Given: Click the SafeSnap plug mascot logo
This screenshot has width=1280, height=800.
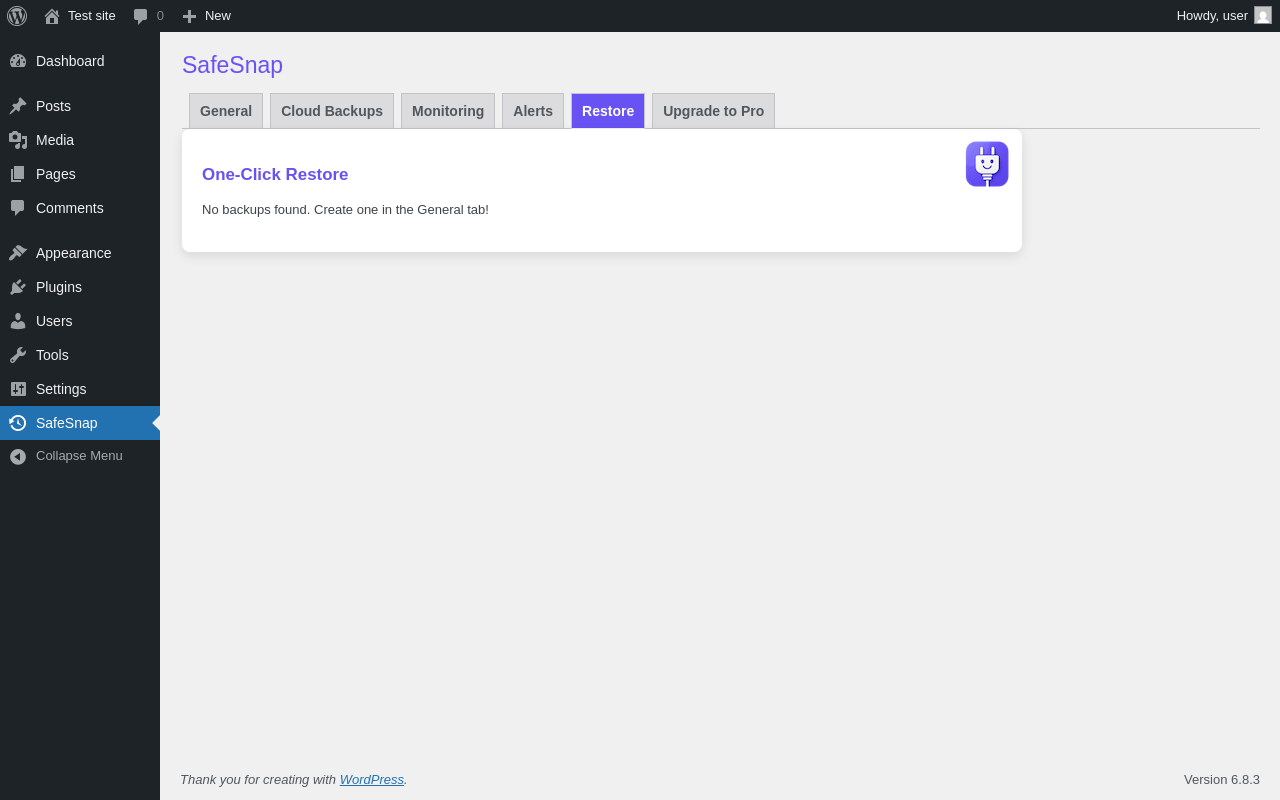Looking at the screenshot, I should click(x=987, y=164).
